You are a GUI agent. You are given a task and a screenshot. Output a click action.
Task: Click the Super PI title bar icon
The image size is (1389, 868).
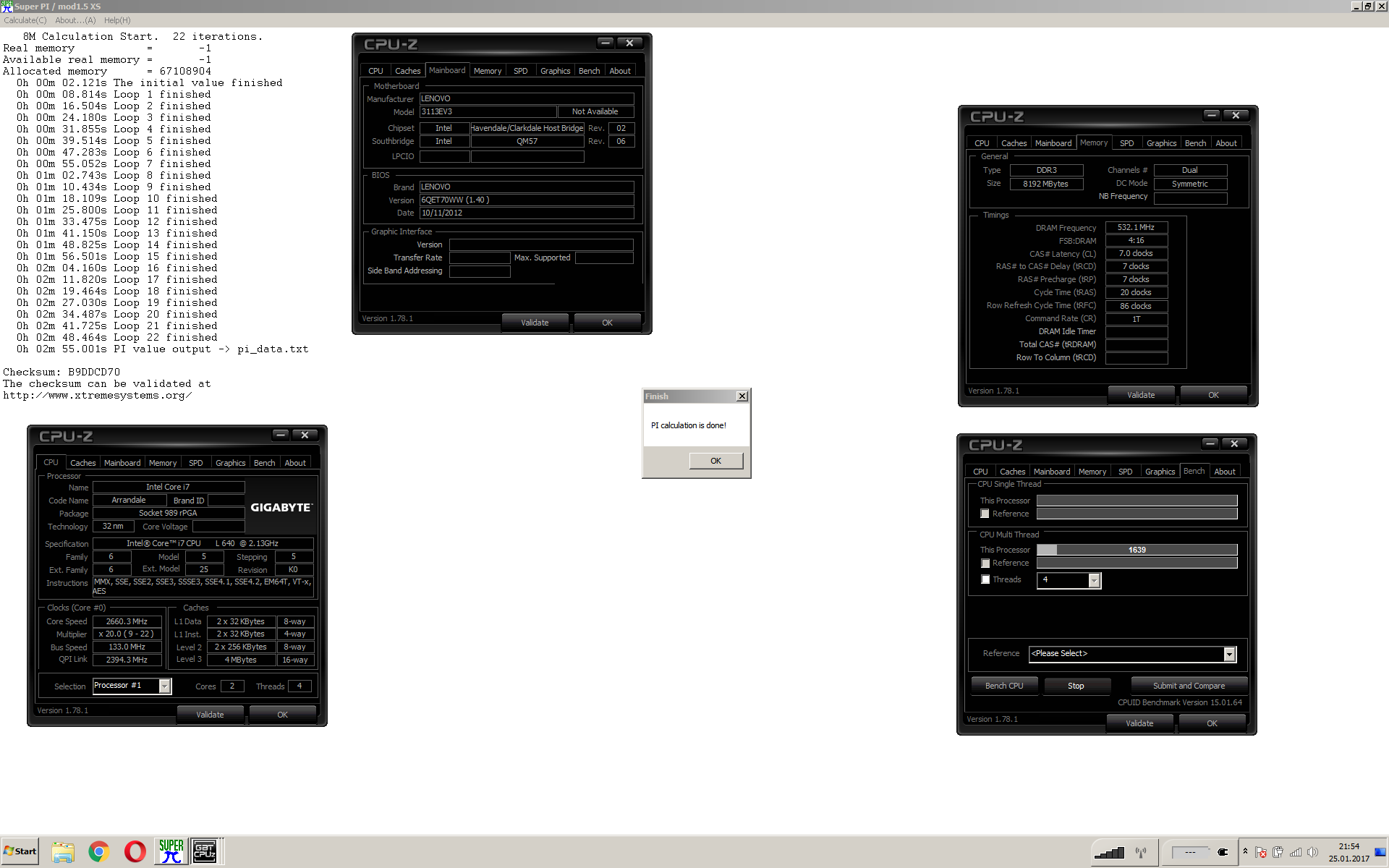pos(7,7)
